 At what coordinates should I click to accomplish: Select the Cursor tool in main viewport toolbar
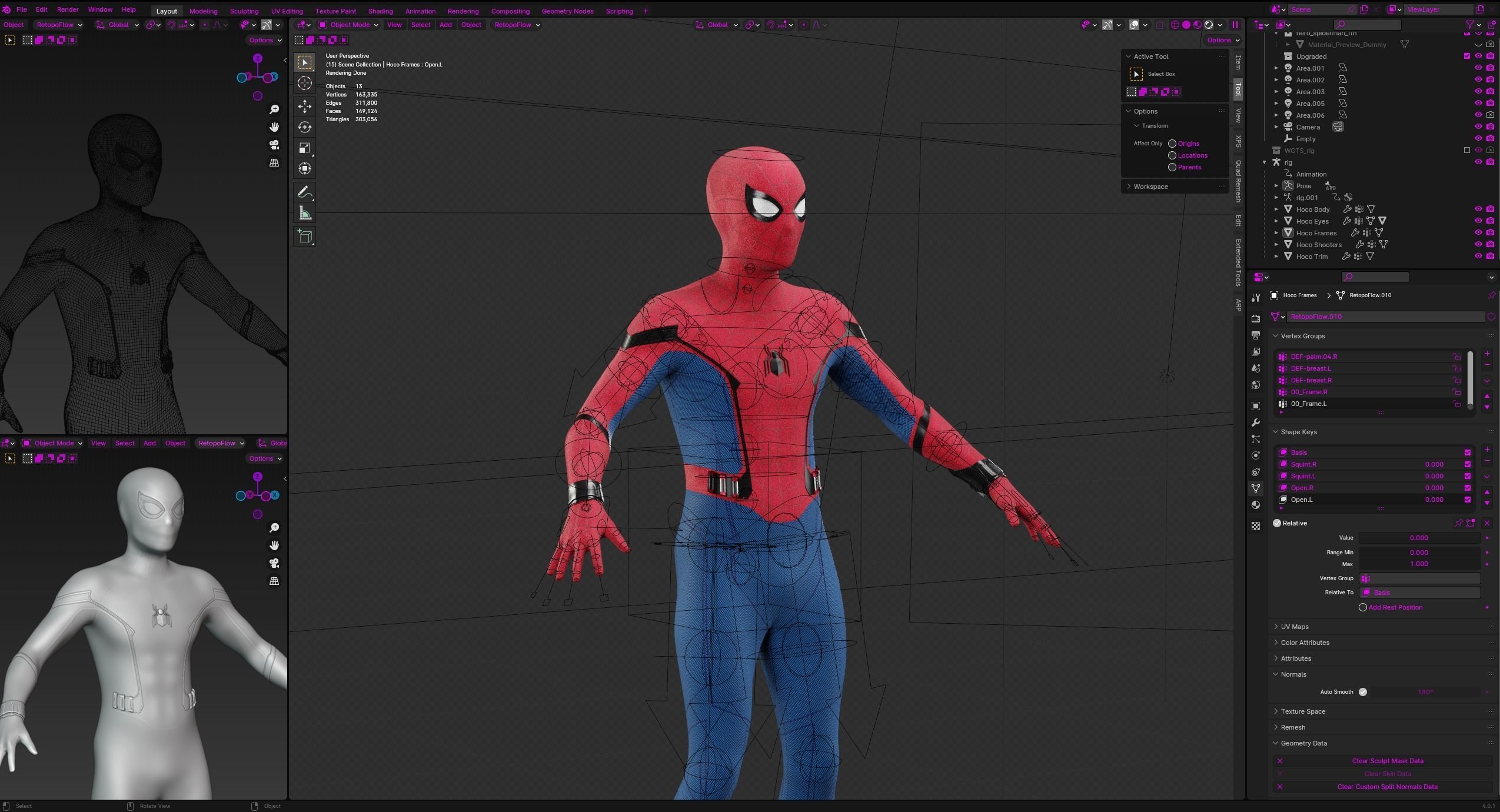click(305, 83)
